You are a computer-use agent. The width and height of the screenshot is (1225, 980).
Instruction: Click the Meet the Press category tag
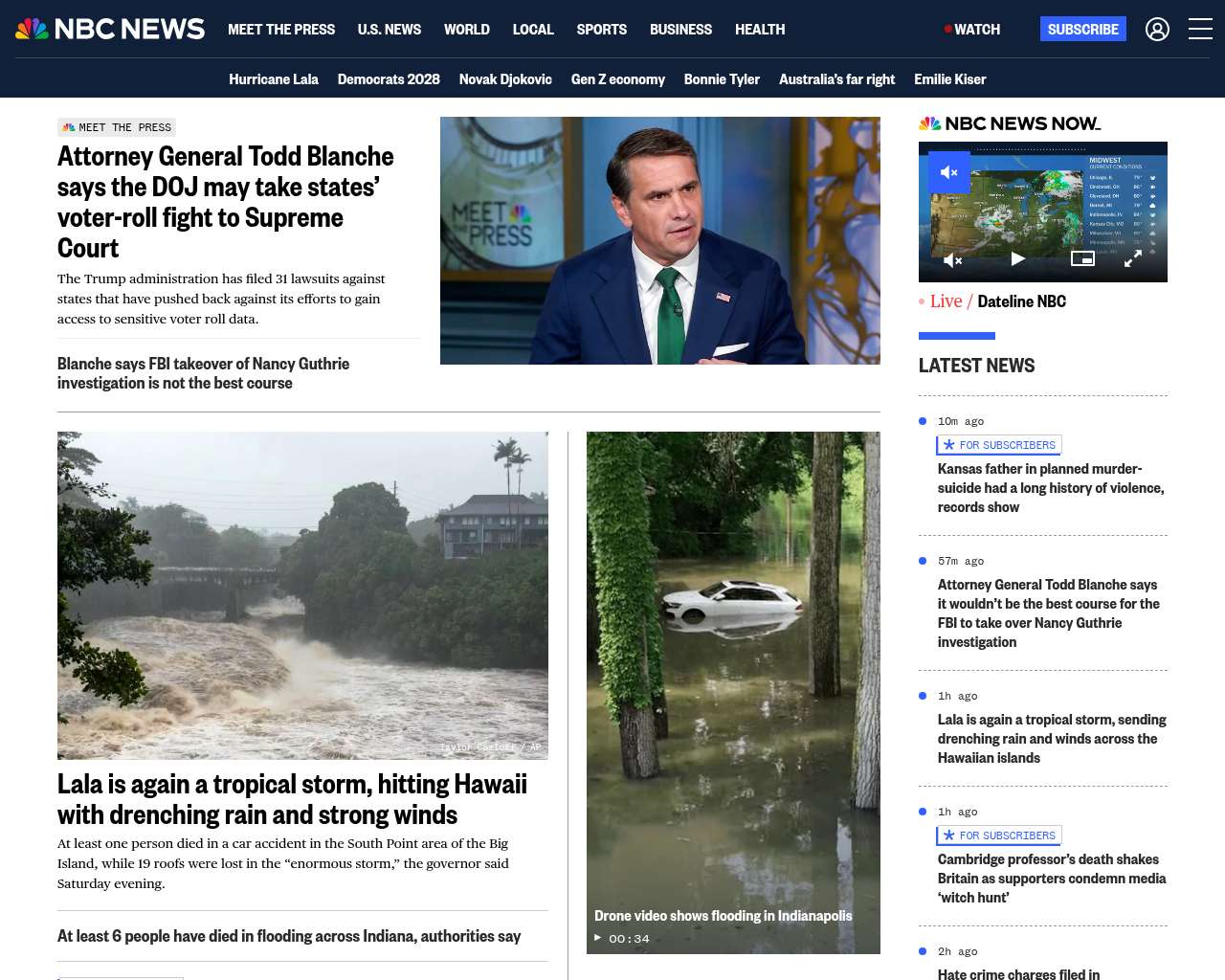[x=117, y=127]
